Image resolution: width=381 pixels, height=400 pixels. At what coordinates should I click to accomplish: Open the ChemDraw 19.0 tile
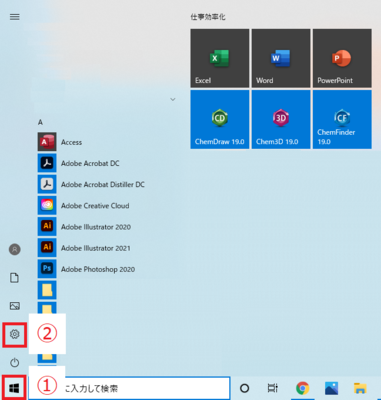pos(220,119)
